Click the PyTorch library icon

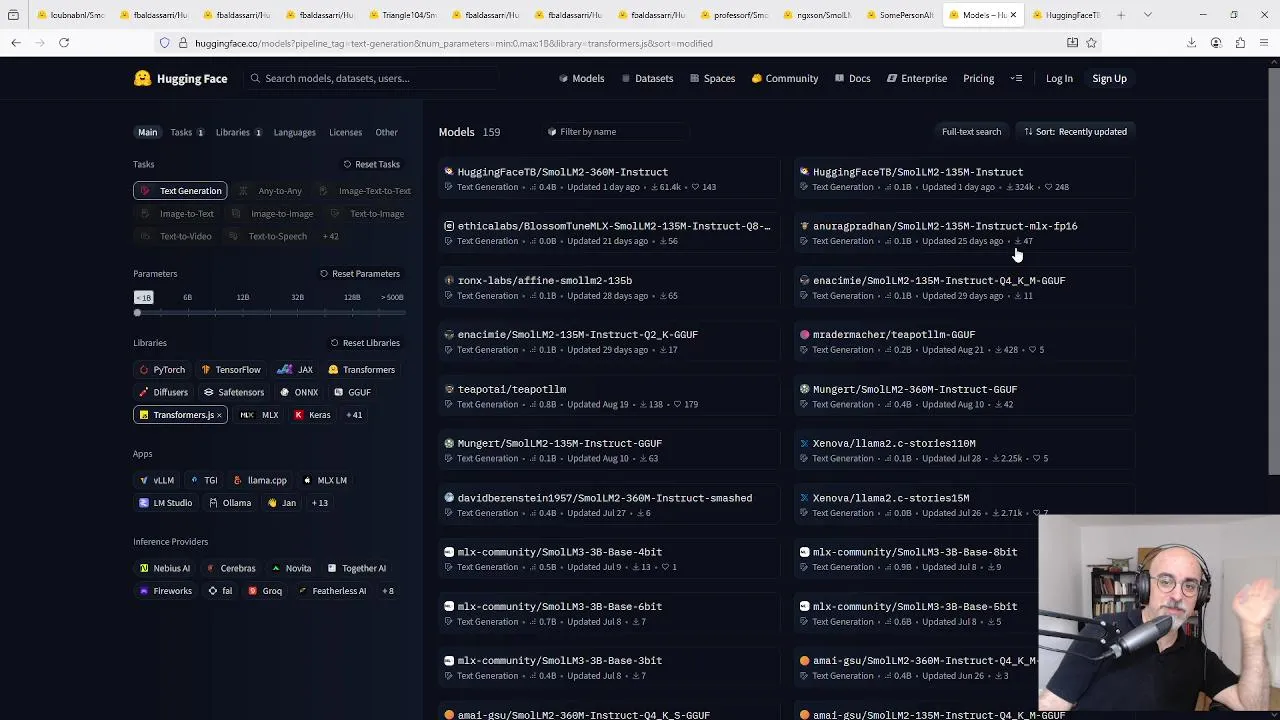[144, 370]
